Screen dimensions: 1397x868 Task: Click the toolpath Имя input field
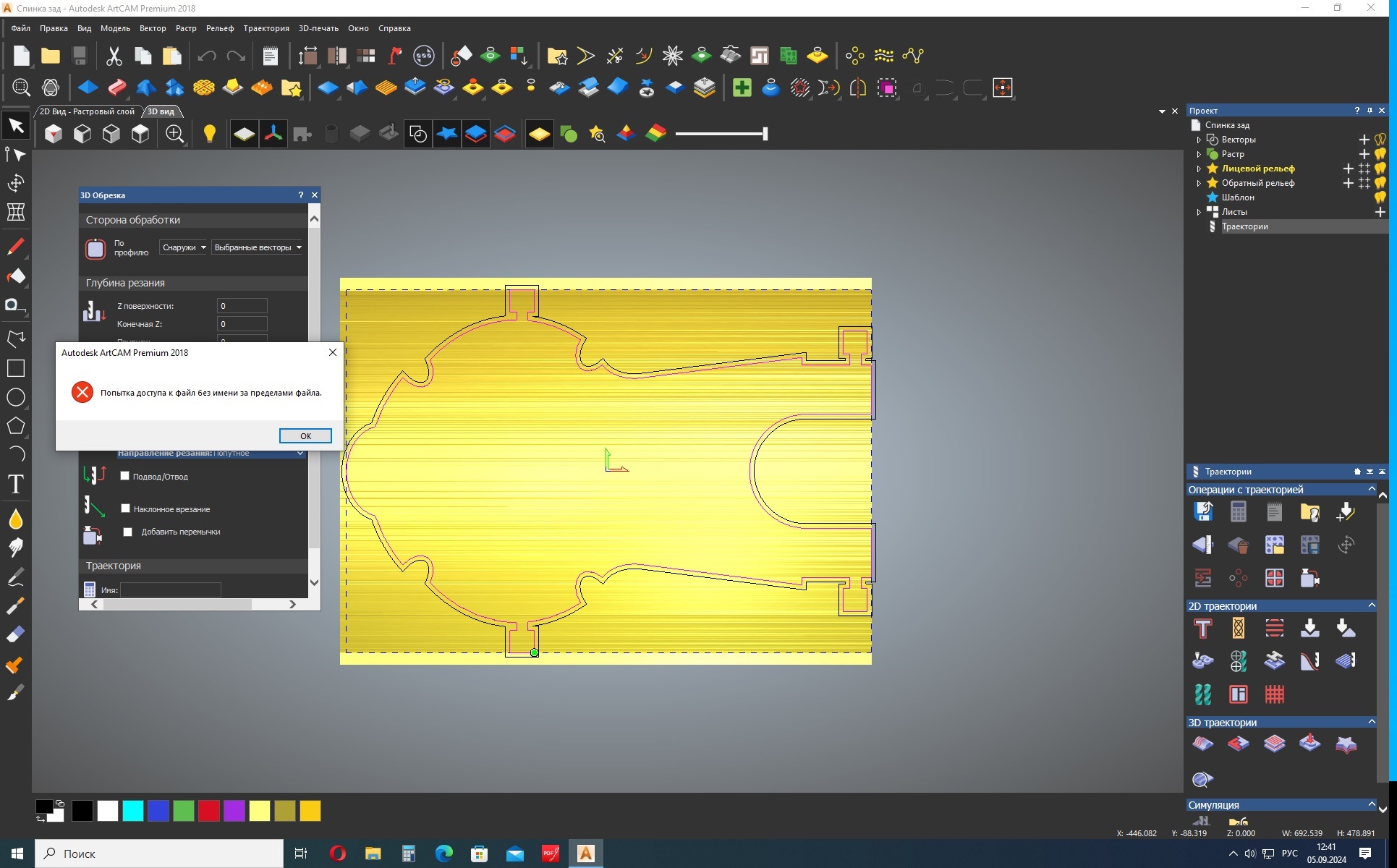click(171, 590)
